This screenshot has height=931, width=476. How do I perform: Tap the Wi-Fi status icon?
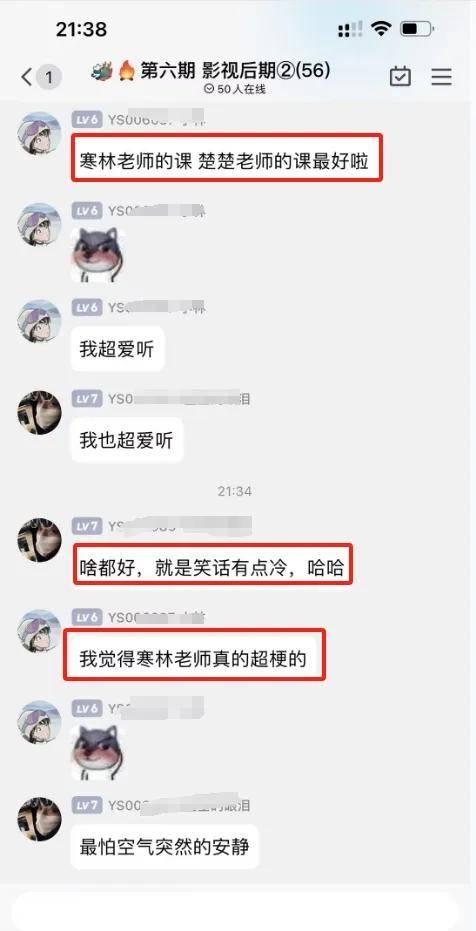point(380,28)
